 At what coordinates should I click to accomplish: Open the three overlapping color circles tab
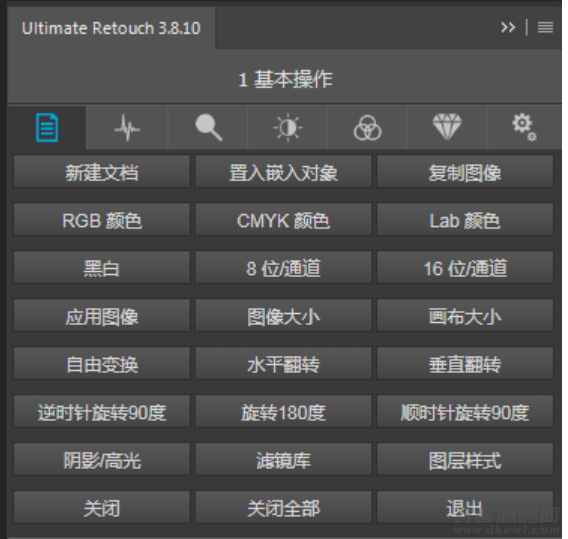[367, 128]
